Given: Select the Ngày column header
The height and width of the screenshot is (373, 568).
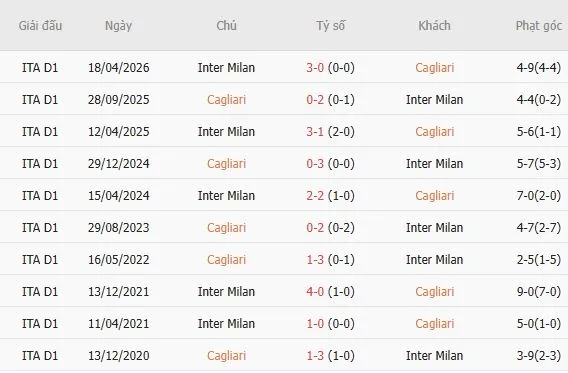Looking at the screenshot, I should coord(118,26).
